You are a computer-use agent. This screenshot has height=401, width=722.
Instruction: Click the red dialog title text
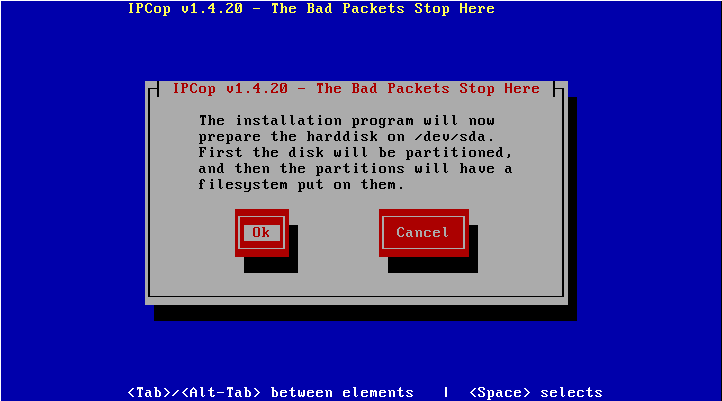coord(356,88)
